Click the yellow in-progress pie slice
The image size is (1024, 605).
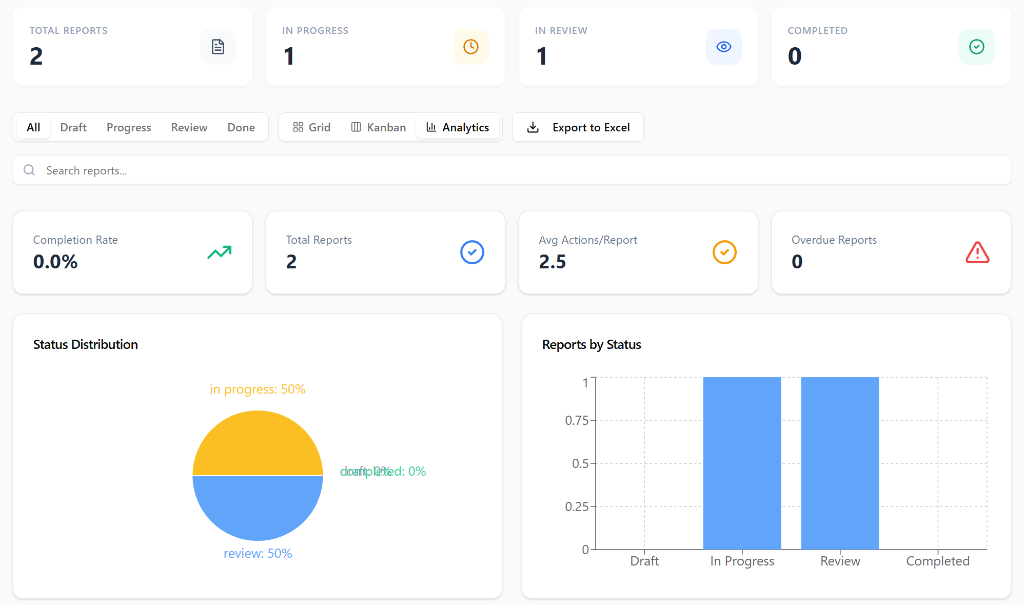coord(258,443)
